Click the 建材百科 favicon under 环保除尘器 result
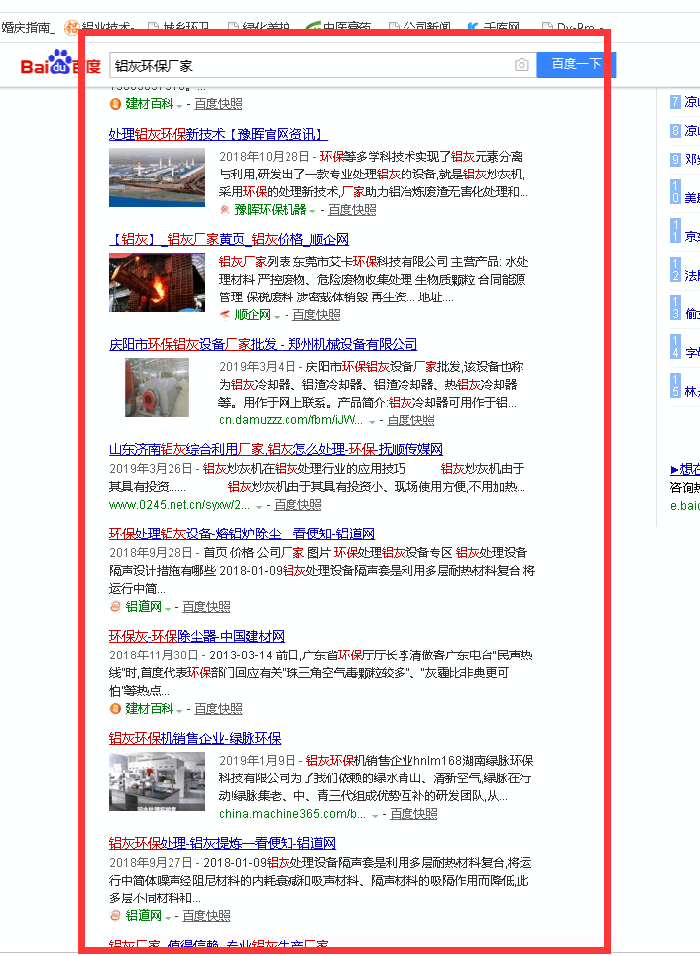Image resolution: width=700 pixels, height=956 pixels. click(x=115, y=708)
